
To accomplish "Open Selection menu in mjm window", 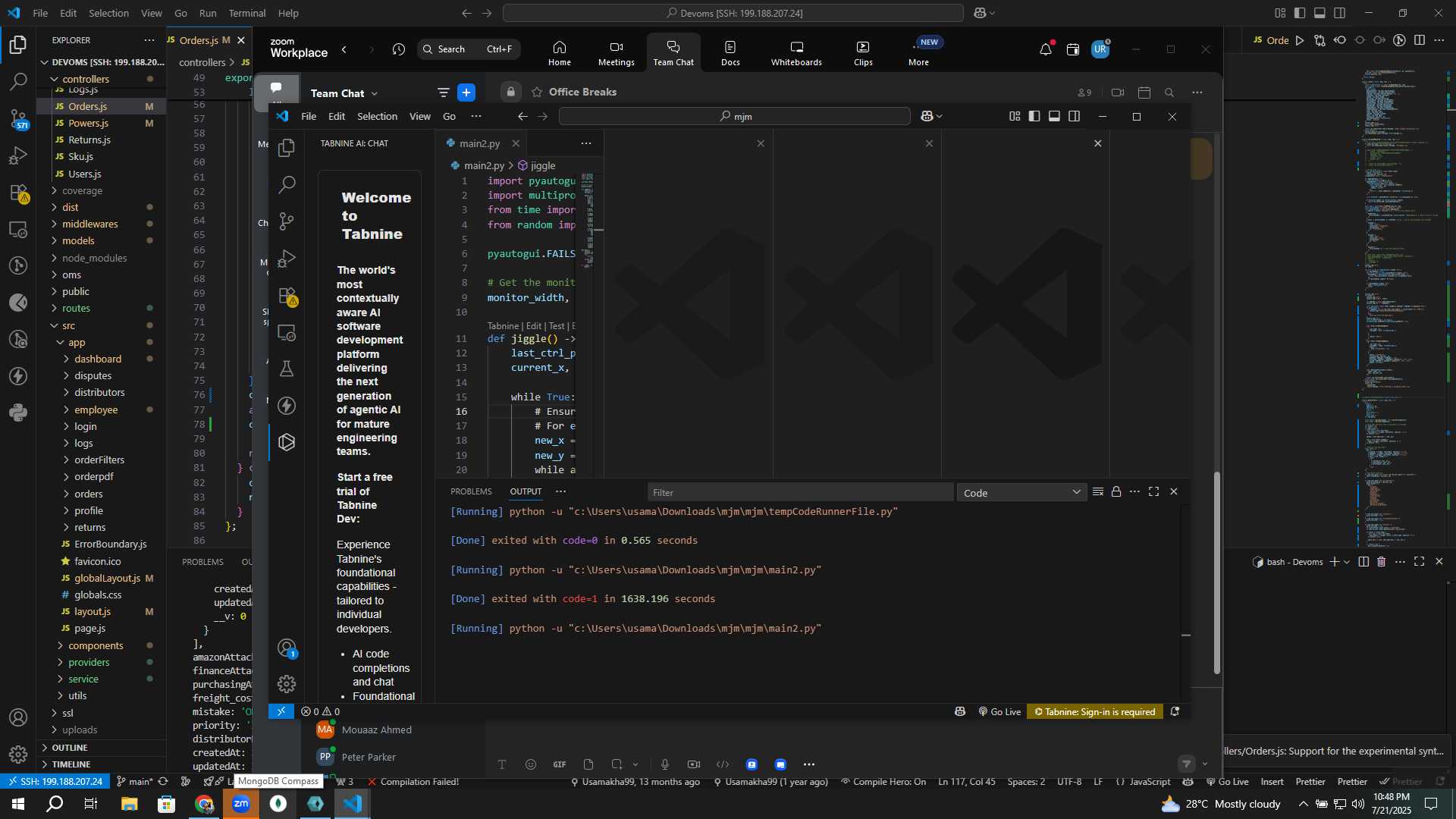I will 377,116.
